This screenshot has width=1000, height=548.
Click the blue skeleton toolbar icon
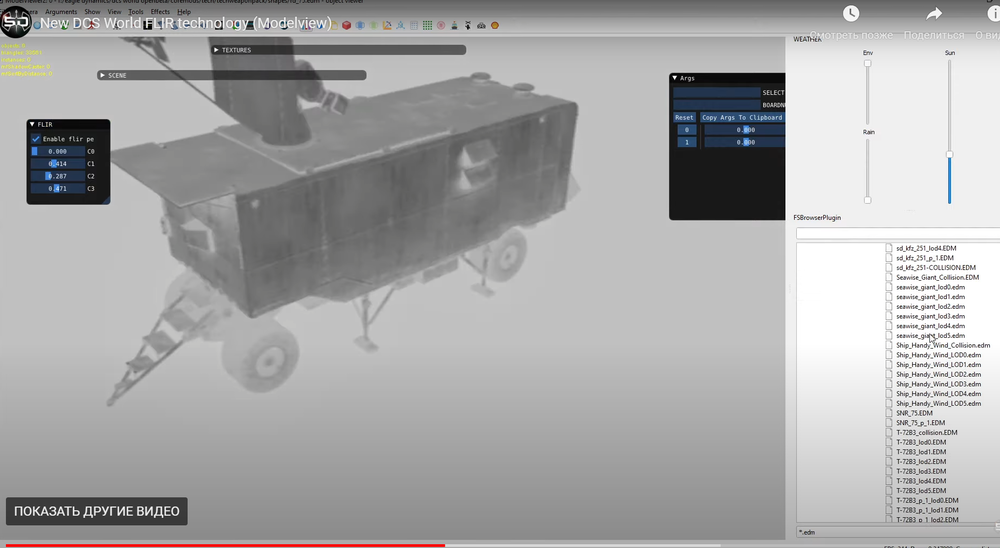click(401, 26)
